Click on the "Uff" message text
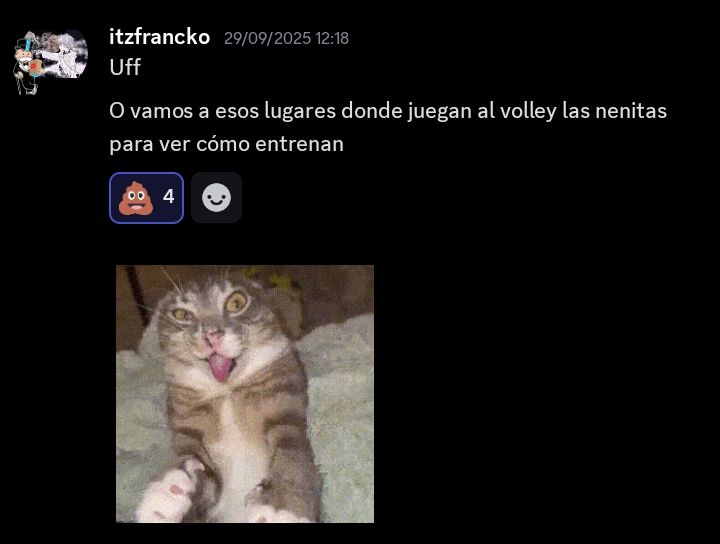The height and width of the screenshot is (544, 720). [125, 67]
